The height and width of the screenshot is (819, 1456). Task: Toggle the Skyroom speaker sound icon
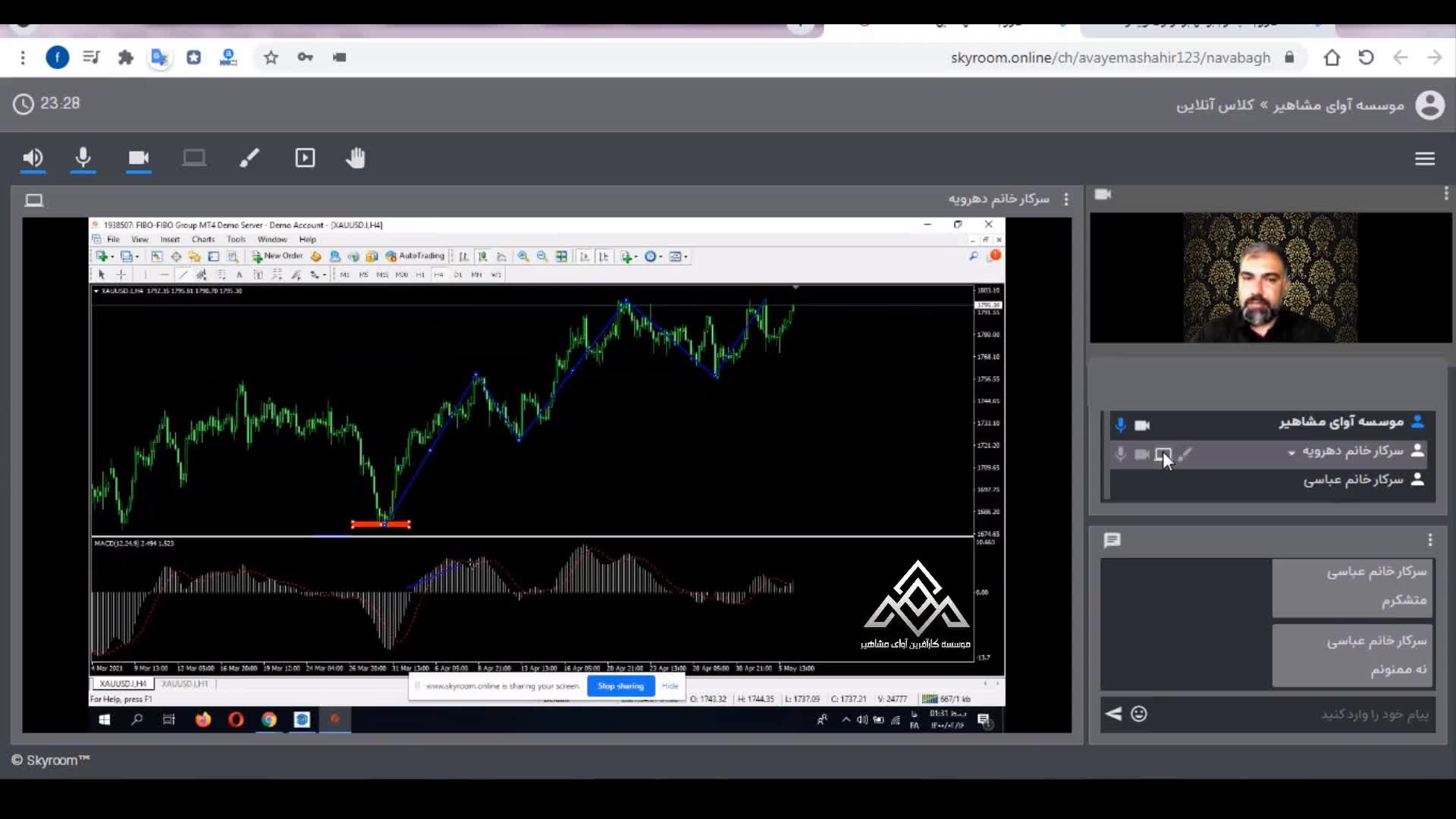click(x=33, y=158)
